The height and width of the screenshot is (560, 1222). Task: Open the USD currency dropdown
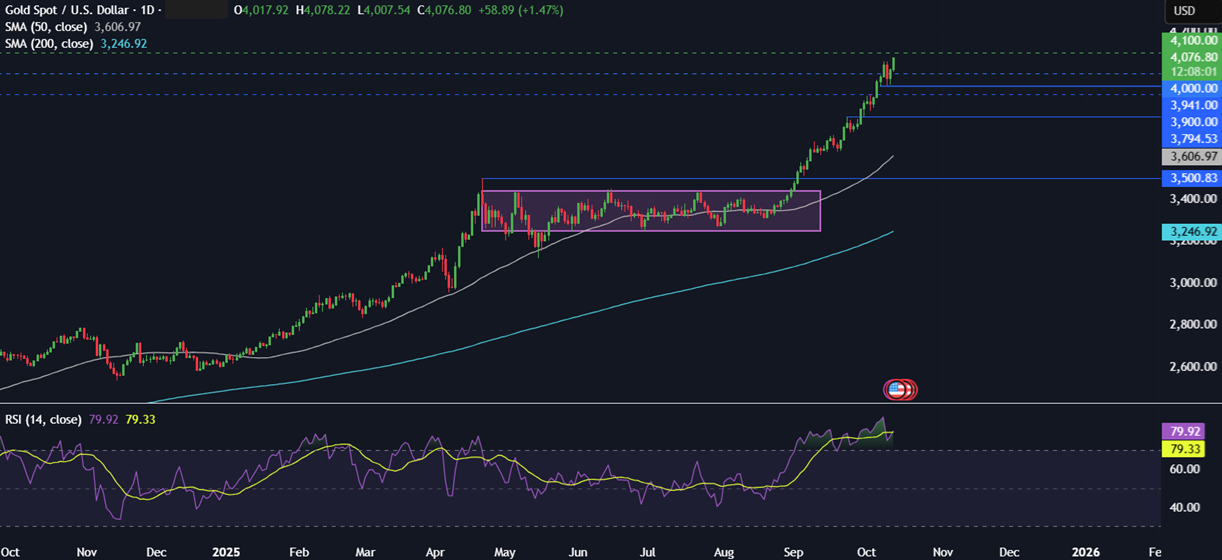(1184, 11)
